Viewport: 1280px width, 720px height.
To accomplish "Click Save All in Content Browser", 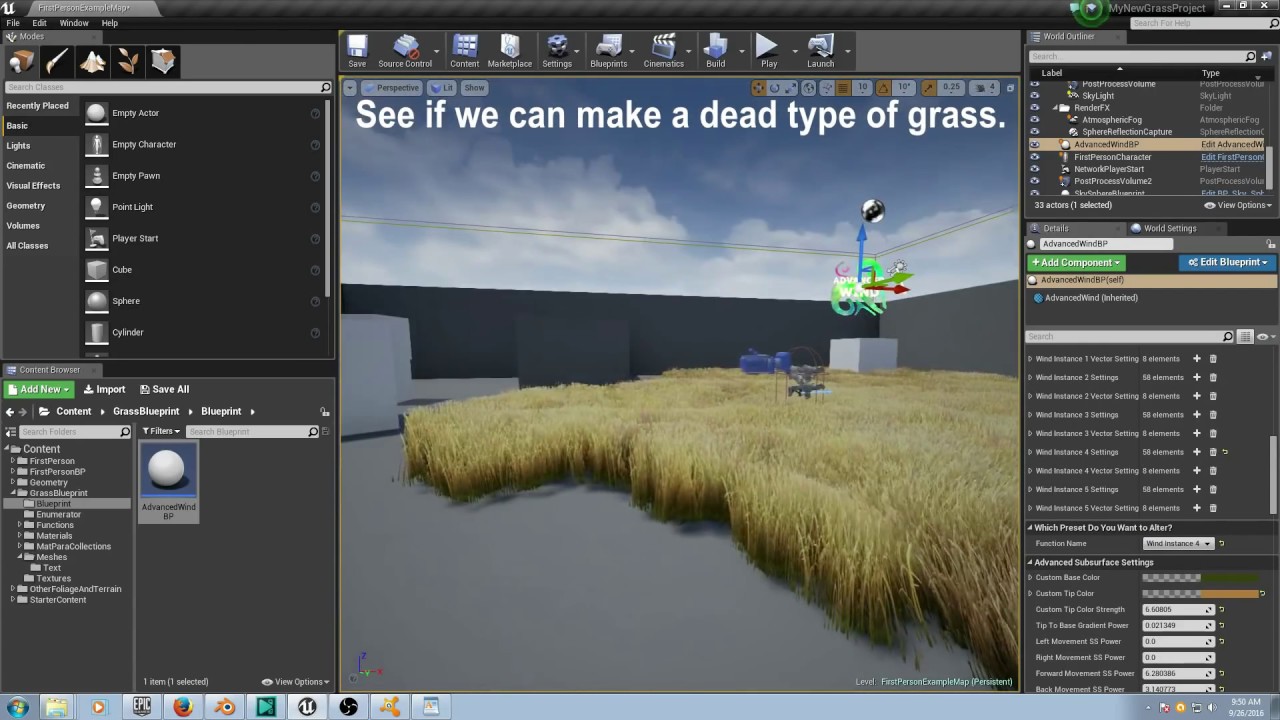I will click(x=164, y=389).
